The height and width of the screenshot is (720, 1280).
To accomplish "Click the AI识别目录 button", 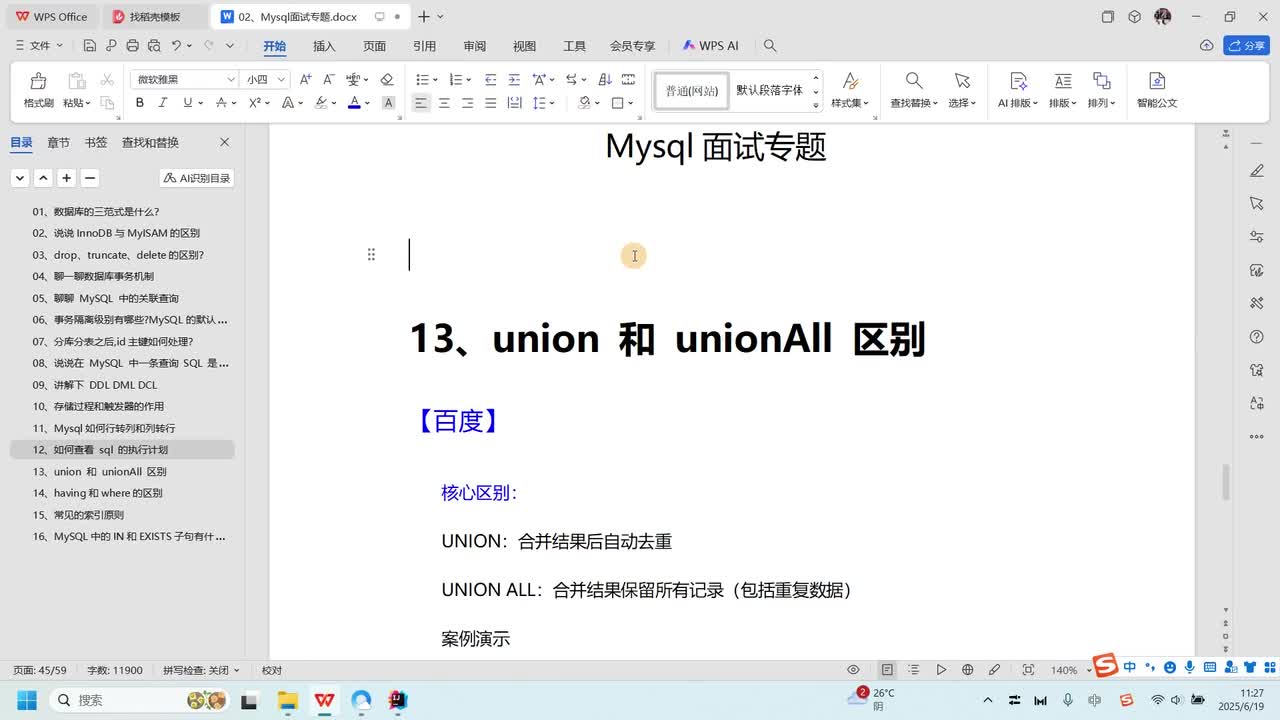I will tap(197, 178).
